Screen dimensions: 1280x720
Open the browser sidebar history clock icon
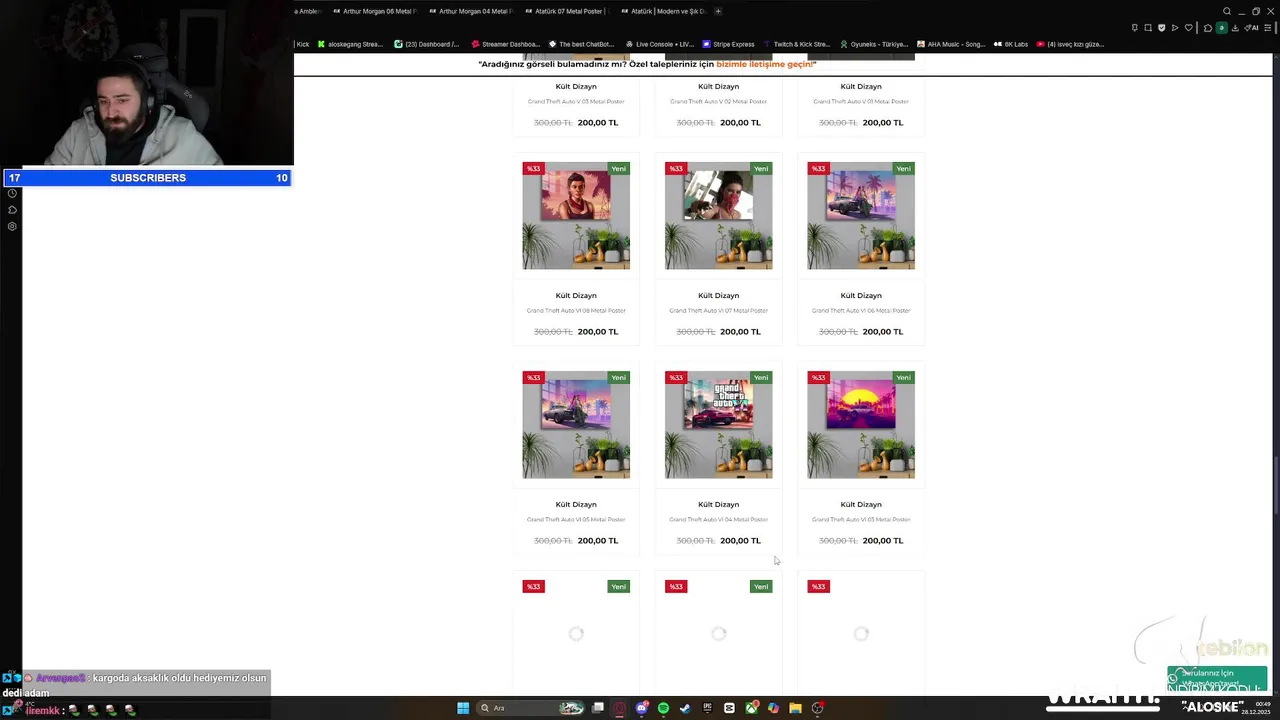coord(12,193)
